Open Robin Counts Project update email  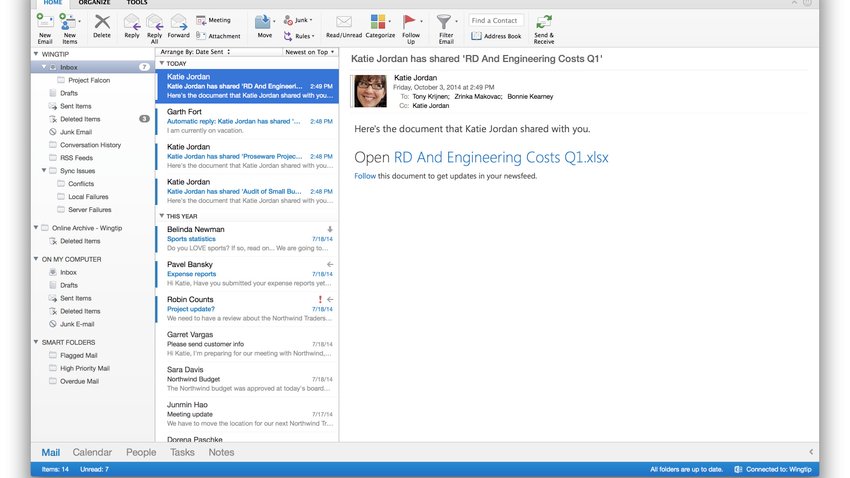[x=247, y=309]
